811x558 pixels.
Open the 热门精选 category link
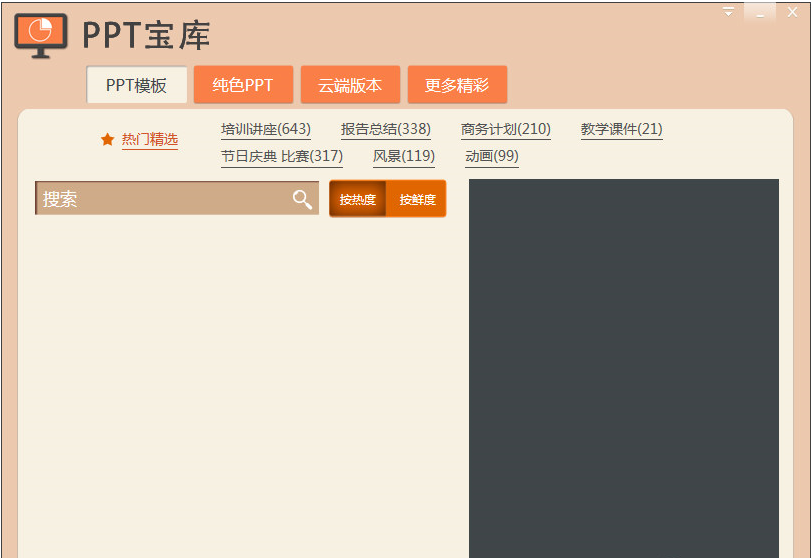150,140
